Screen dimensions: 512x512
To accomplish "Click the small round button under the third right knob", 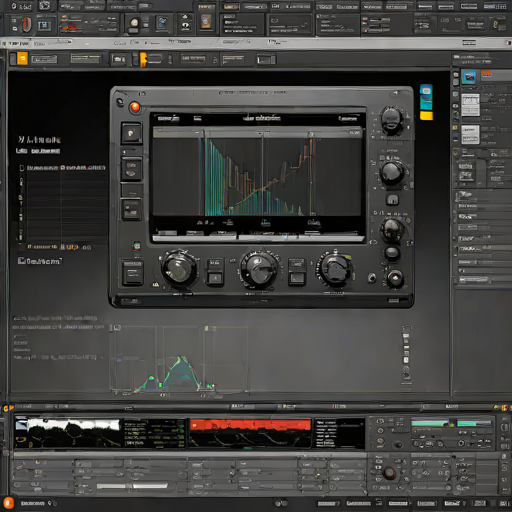I will click(392, 253).
